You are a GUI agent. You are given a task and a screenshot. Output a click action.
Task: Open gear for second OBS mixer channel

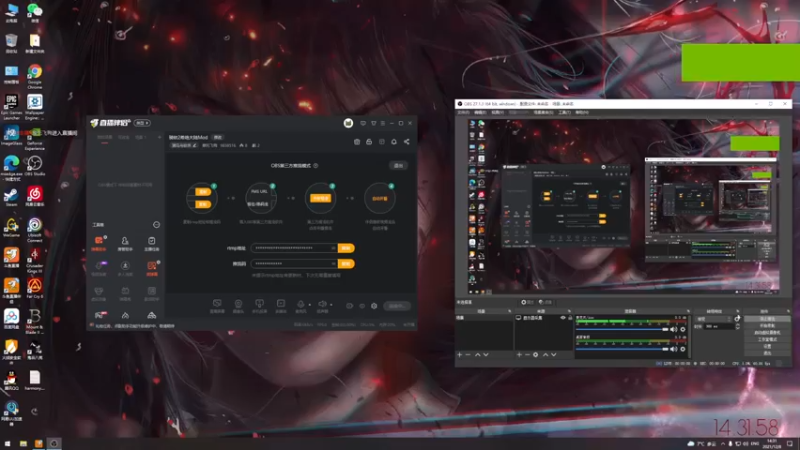click(683, 349)
